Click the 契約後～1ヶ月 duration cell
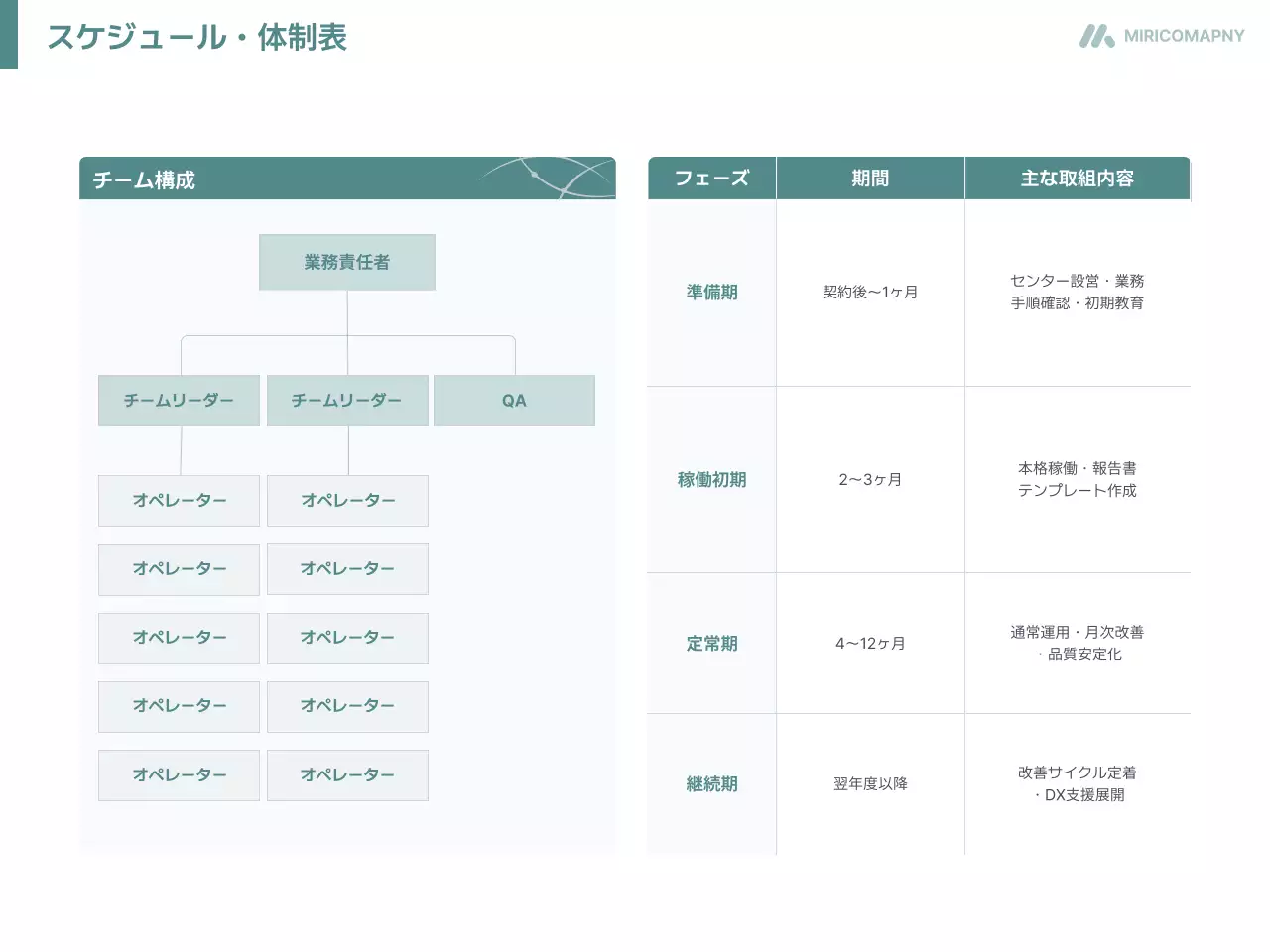 tap(870, 292)
